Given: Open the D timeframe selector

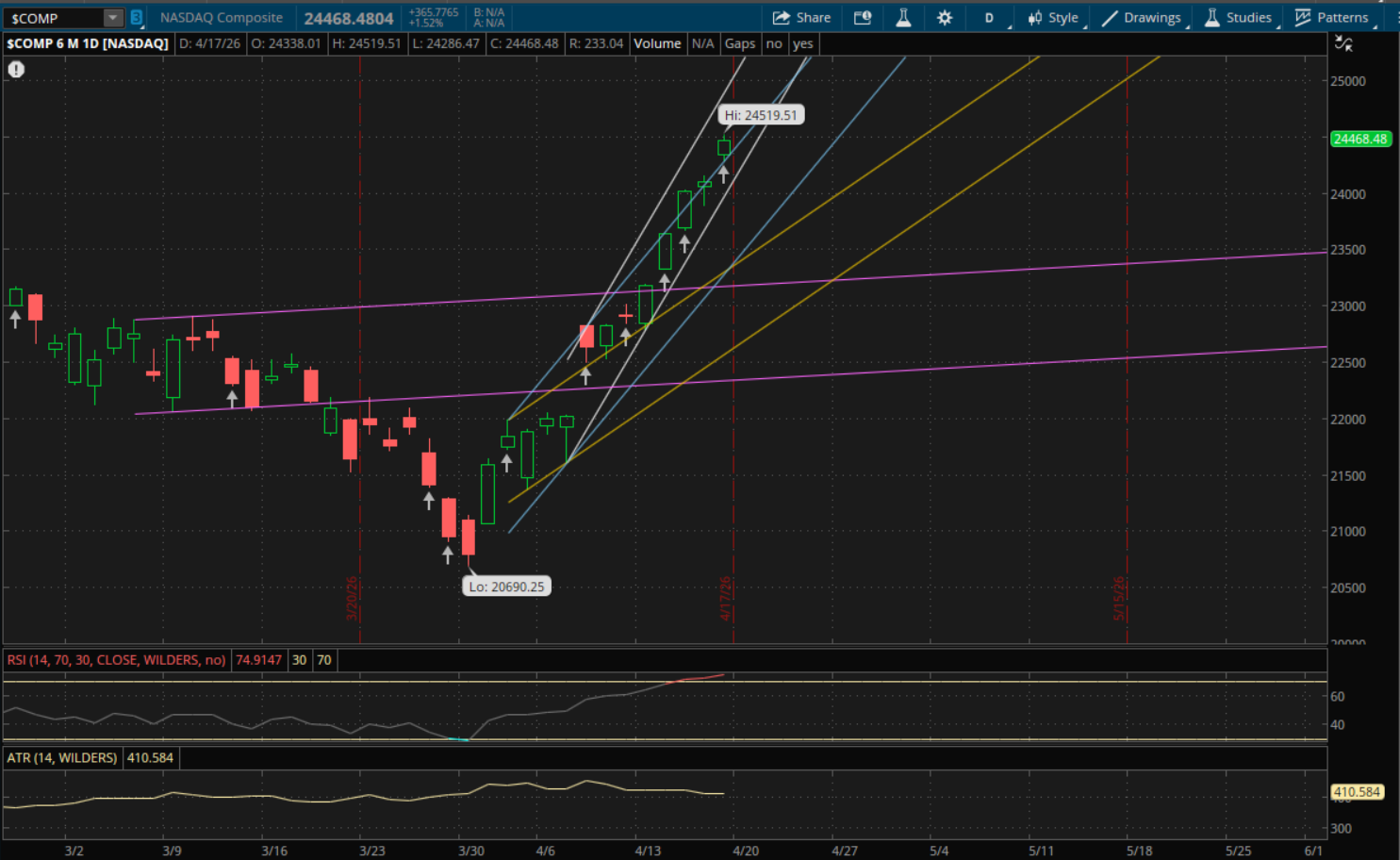Looking at the screenshot, I should click(989, 18).
